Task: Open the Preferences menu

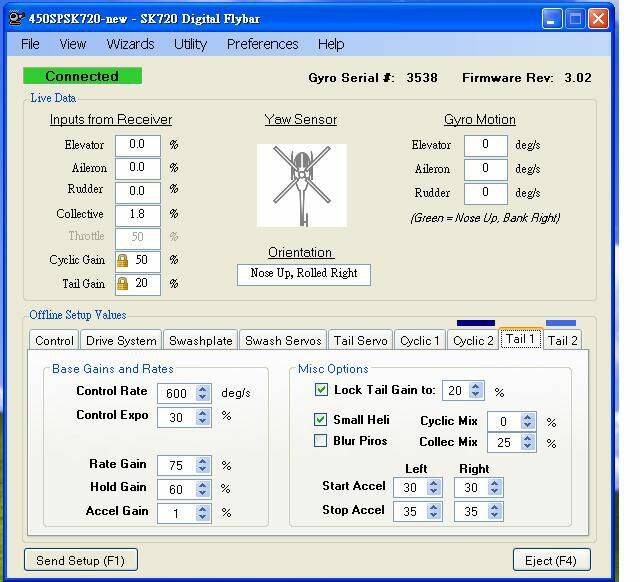Action: 262,44
